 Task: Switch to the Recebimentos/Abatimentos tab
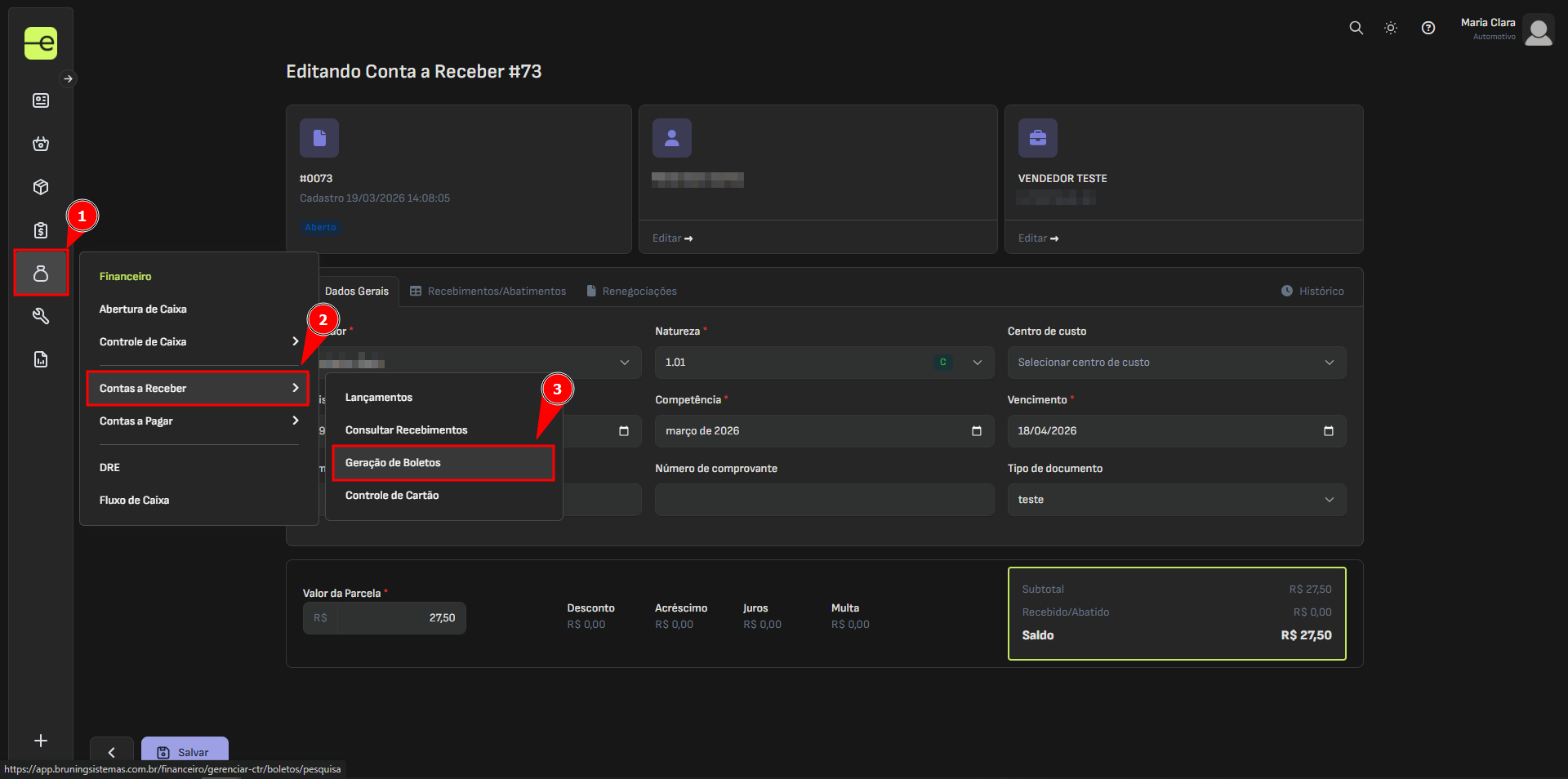click(488, 292)
